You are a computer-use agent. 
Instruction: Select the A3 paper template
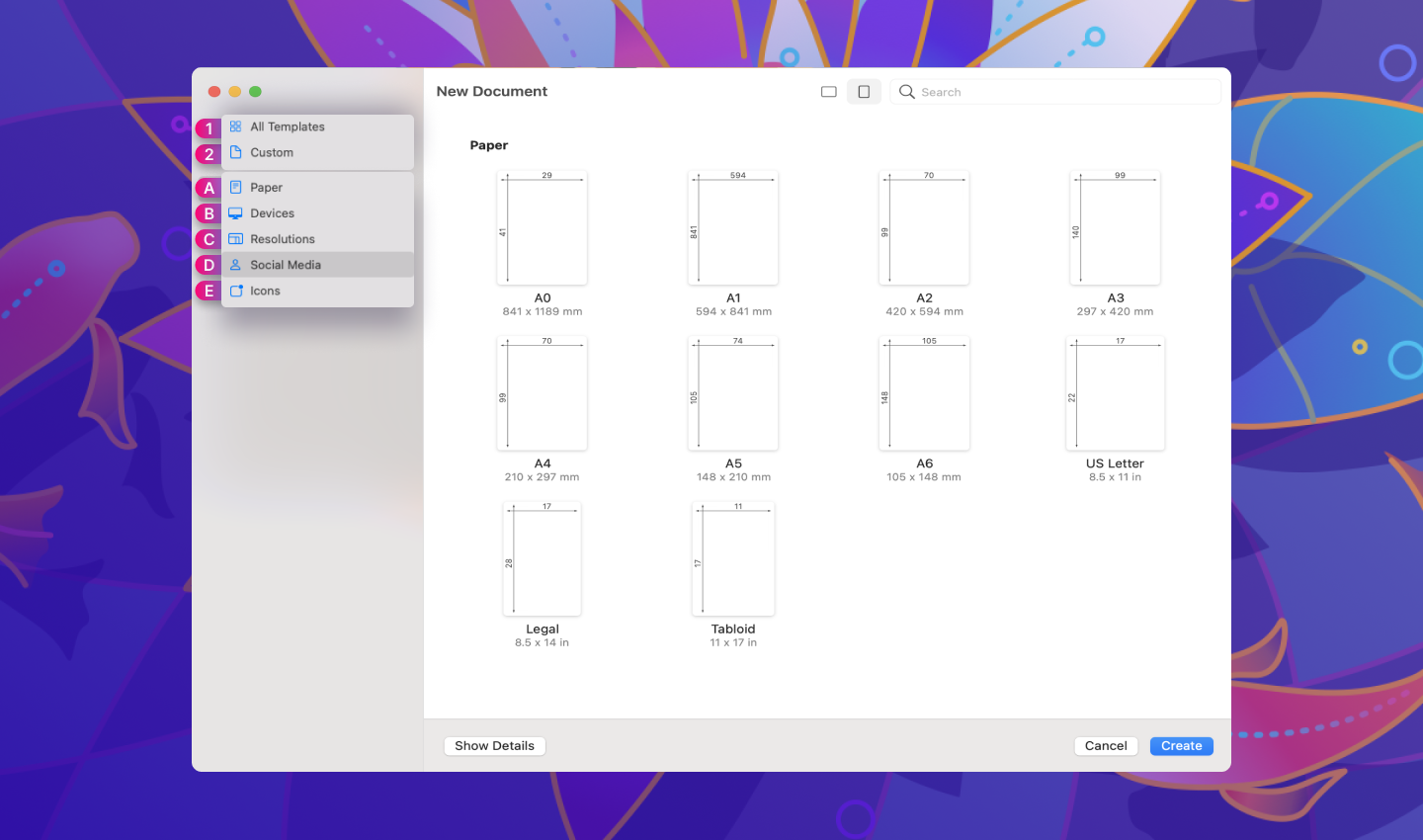tap(1115, 243)
